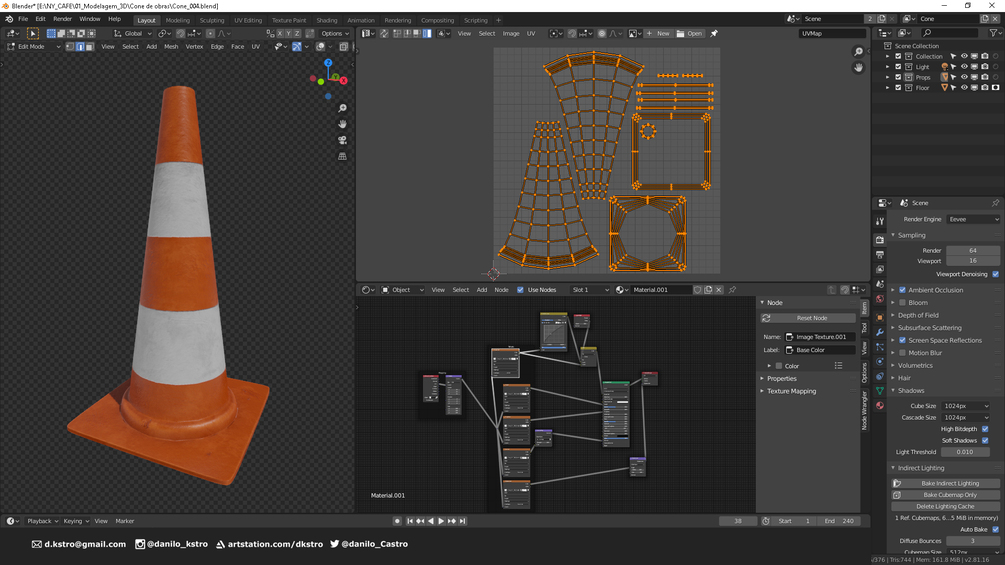This screenshot has height=565, width=1005.
Task: Open the Cube Size dropdown
Action: click(965, 406)
